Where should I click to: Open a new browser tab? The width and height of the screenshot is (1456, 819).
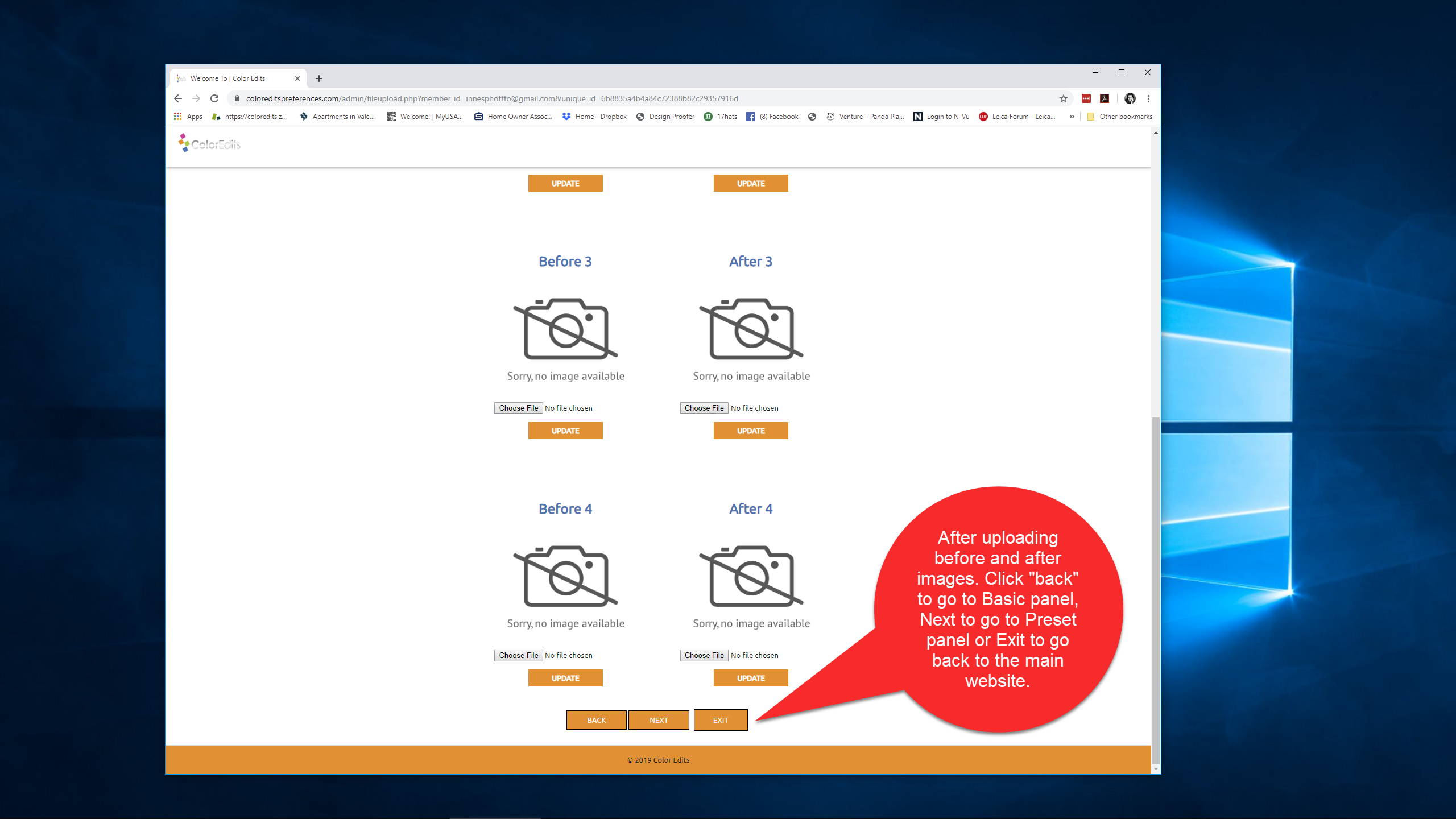(x=319, y=78)
